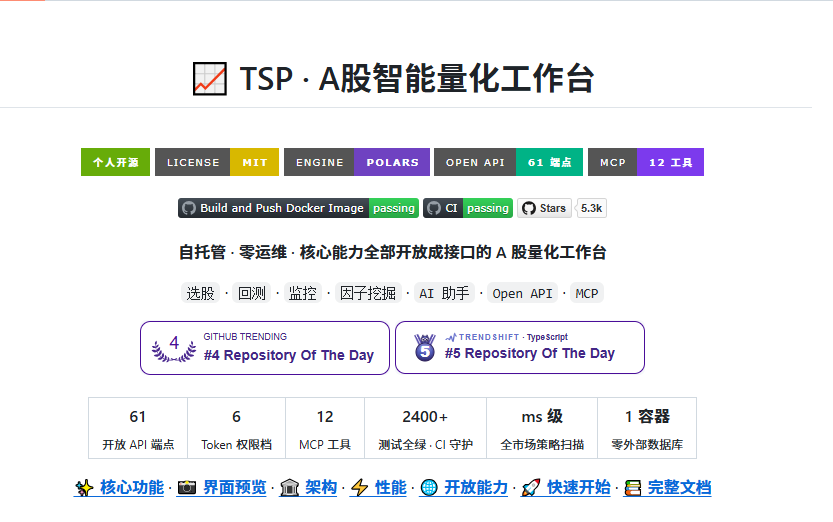
Task: Click the 1 容器 零外部数据库 cell
Action: (647, 428)
